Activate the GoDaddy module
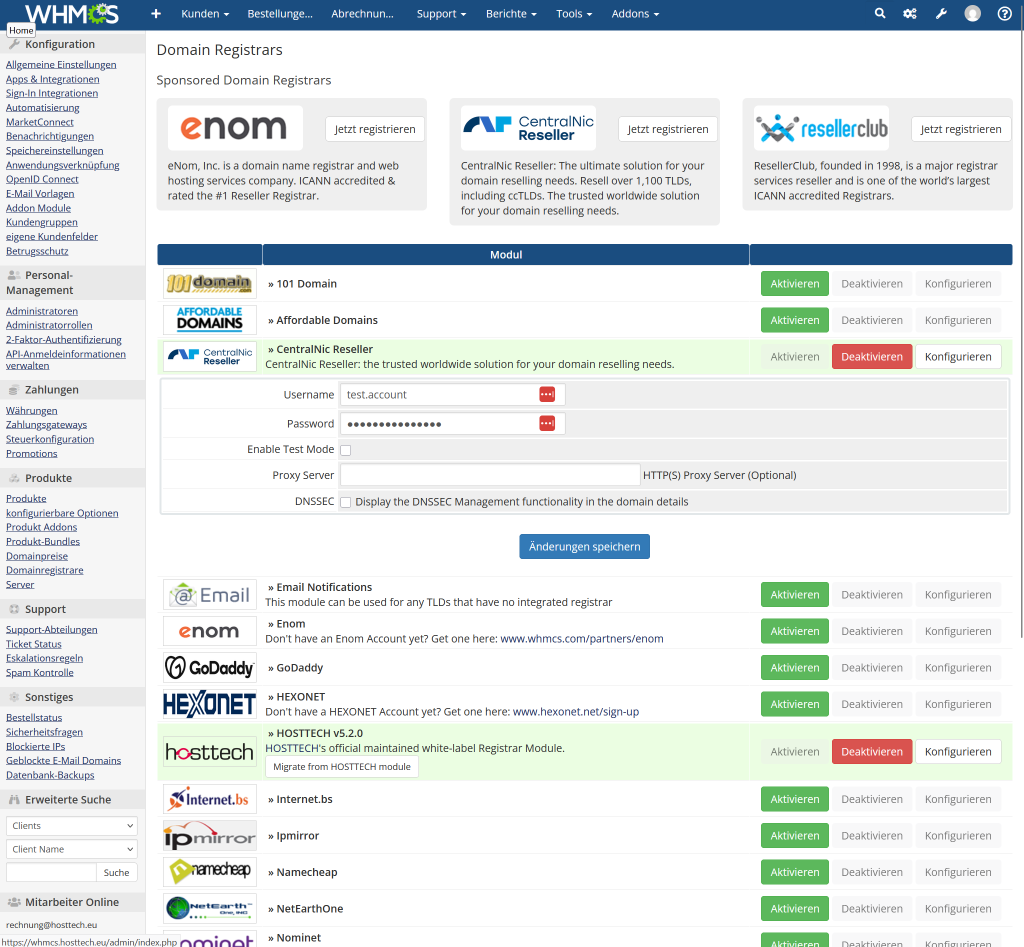Image resolution: width=1024 pixels, height=947 pixels. click(x=795, y=667)
